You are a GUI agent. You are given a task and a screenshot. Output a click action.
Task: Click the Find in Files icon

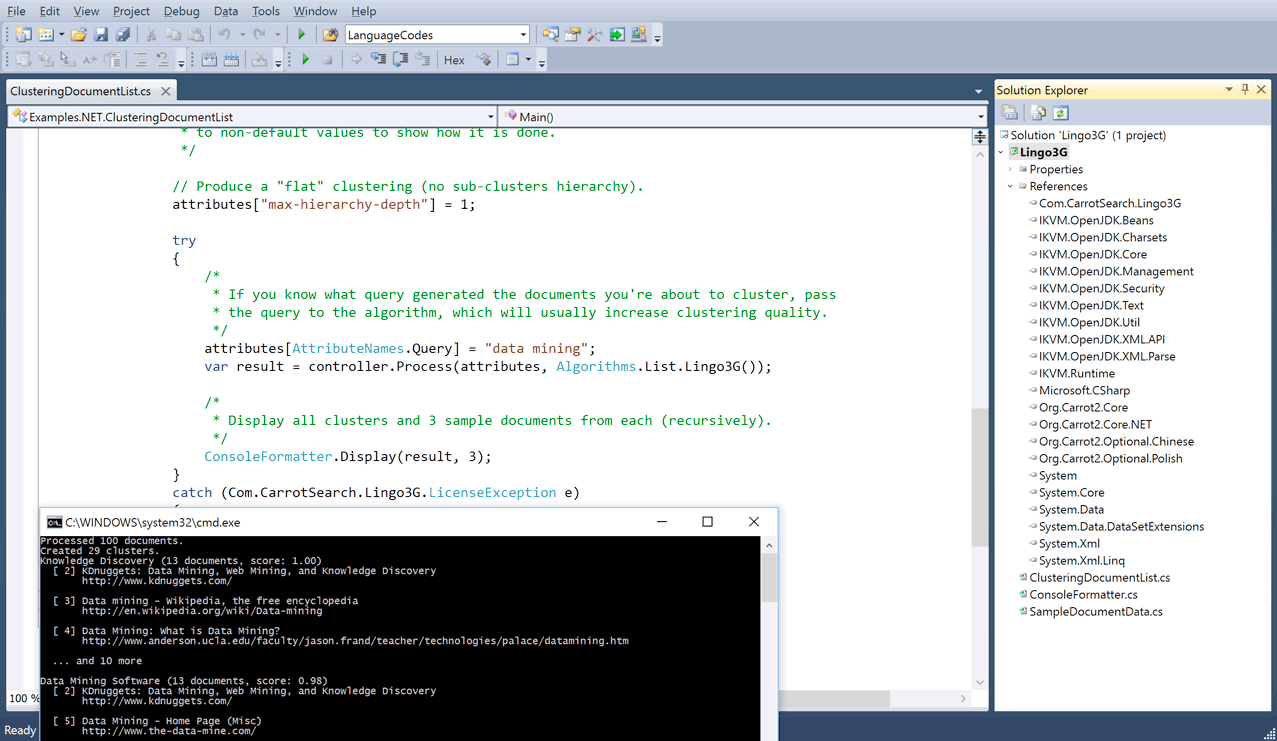(x=330, y=35)
